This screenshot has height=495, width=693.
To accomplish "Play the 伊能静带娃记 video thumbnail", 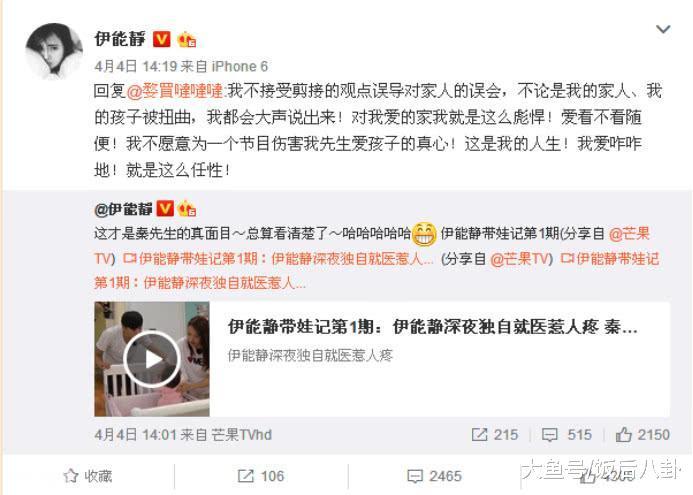I will click(152, 359).
